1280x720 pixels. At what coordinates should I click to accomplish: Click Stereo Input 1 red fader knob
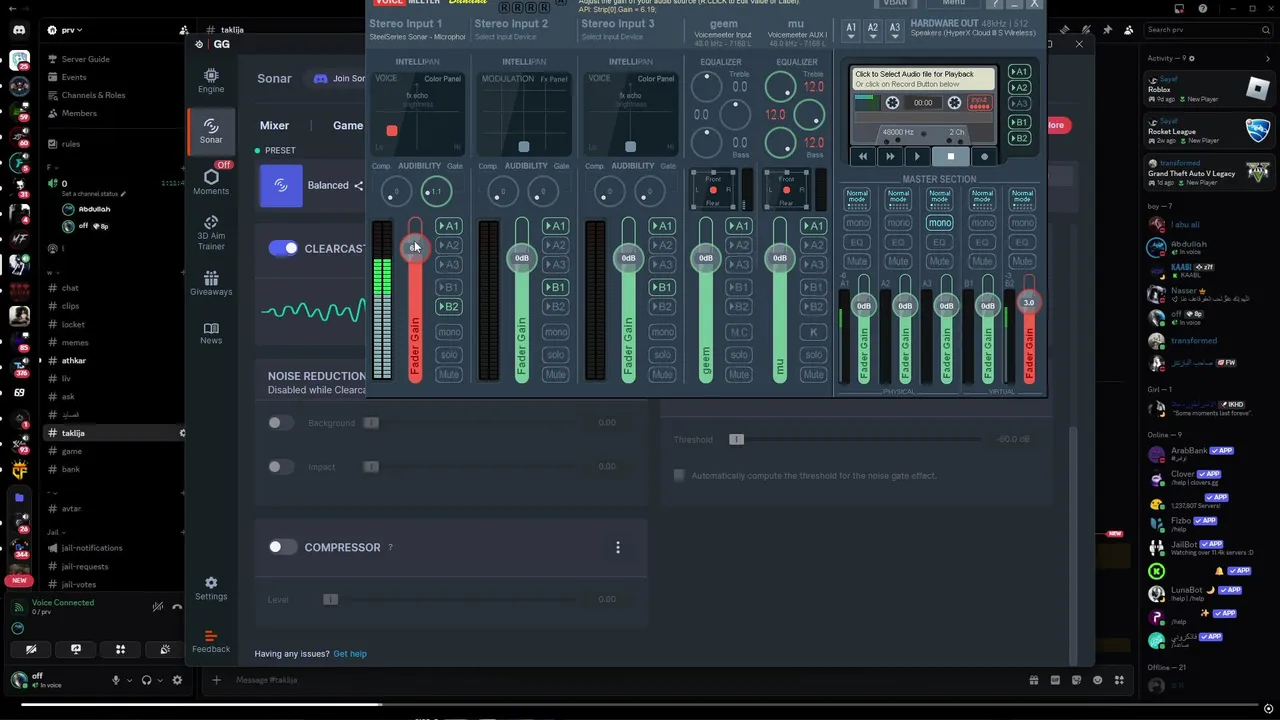click(x=414, y=247)
